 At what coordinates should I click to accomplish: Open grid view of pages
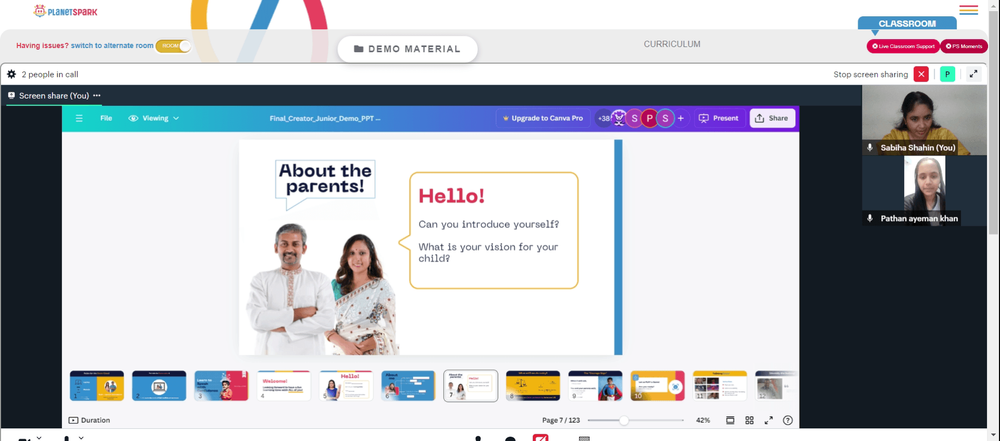tap(749, 420)
